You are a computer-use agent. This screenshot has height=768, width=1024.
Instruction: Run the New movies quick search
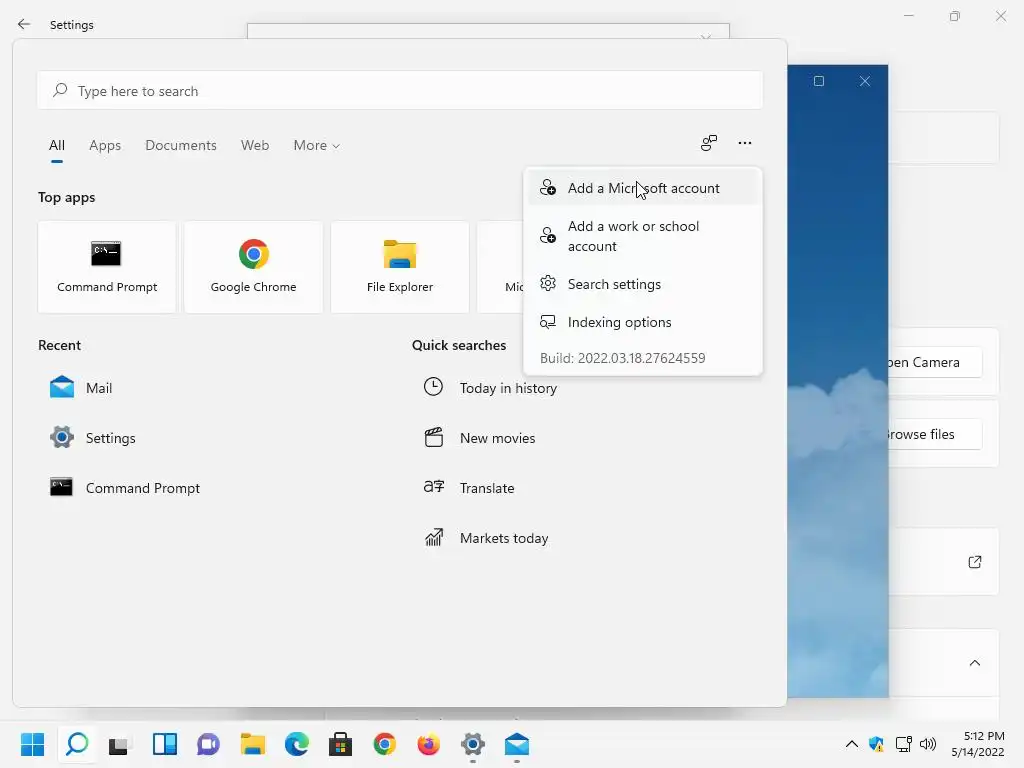[x=480, y=438]
